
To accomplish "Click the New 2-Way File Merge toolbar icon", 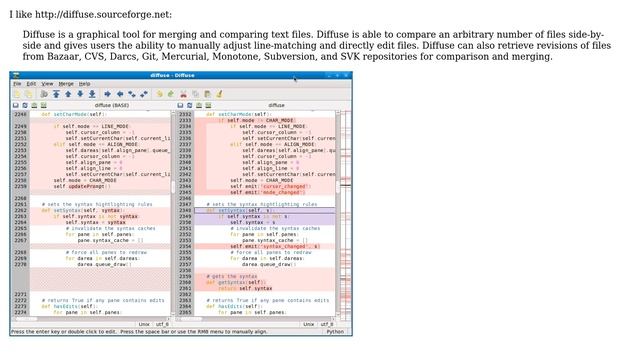I will 17,94.
